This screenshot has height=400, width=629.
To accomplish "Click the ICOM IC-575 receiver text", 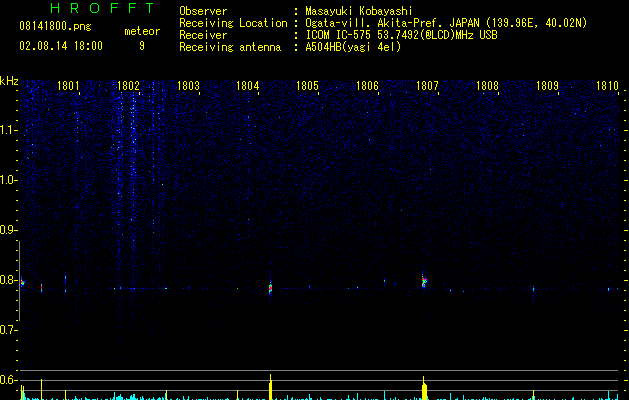I will point(401,35).
